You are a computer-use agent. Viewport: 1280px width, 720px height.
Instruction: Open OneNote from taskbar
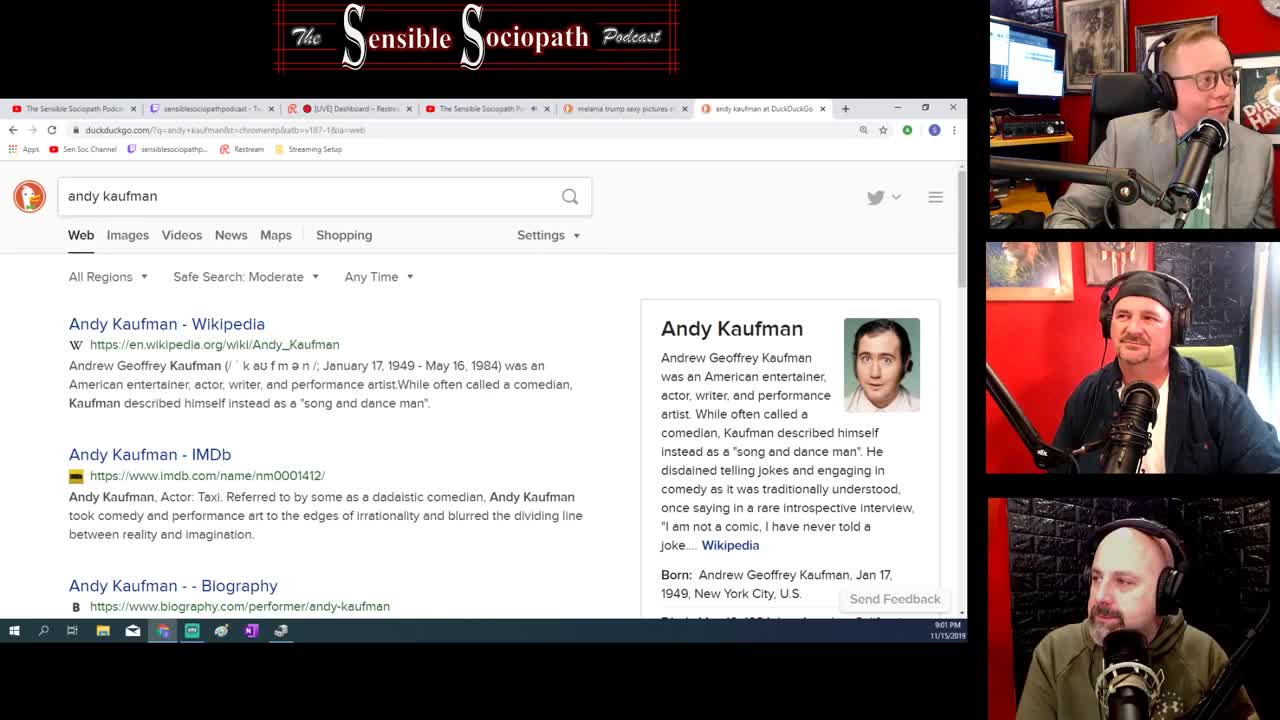251,631
